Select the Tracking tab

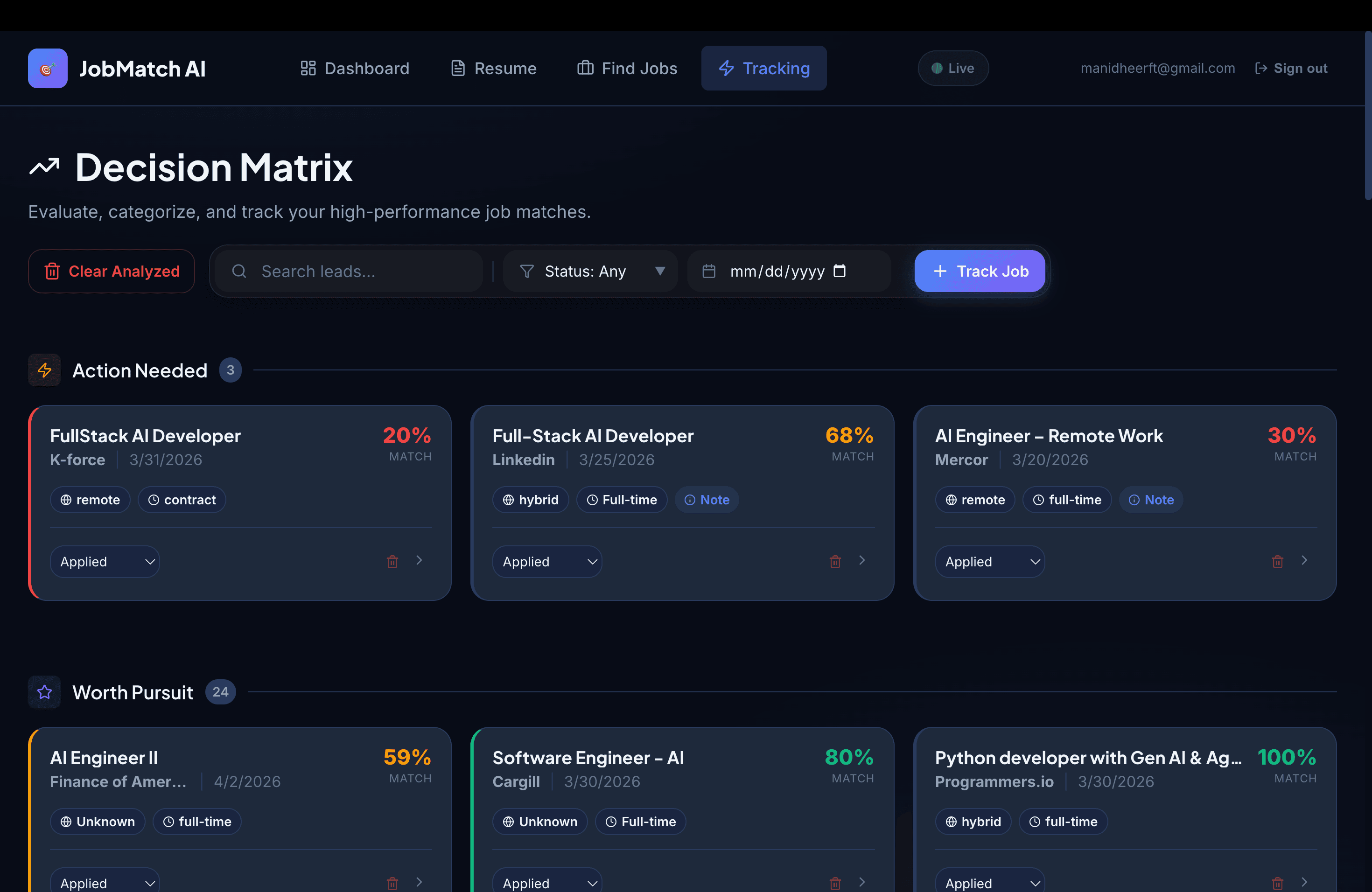[x=764, y=69]
